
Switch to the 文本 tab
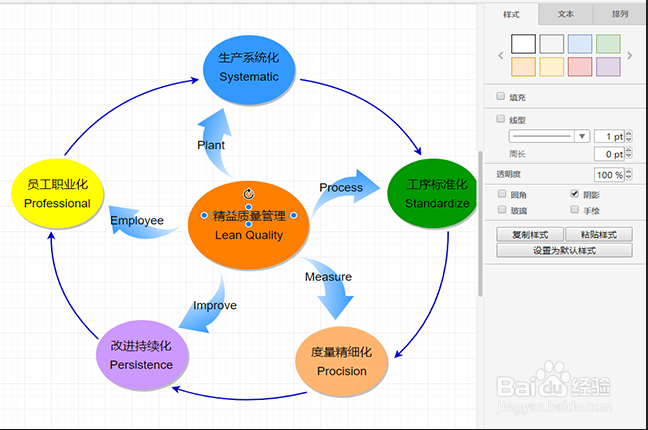pyautogui.click(x=566, y=14)
